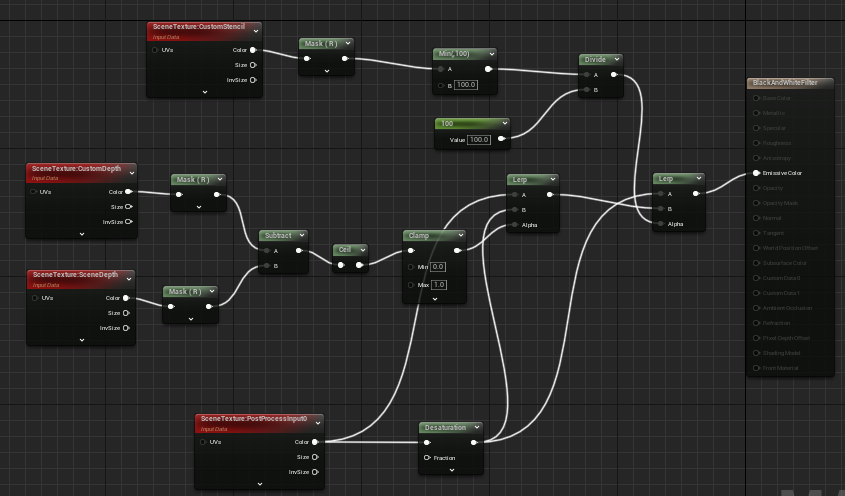Collapse the Divide node using its header arrow
Image resolution: width=845 pixels, height=496 pixels.
click(616, 60)
